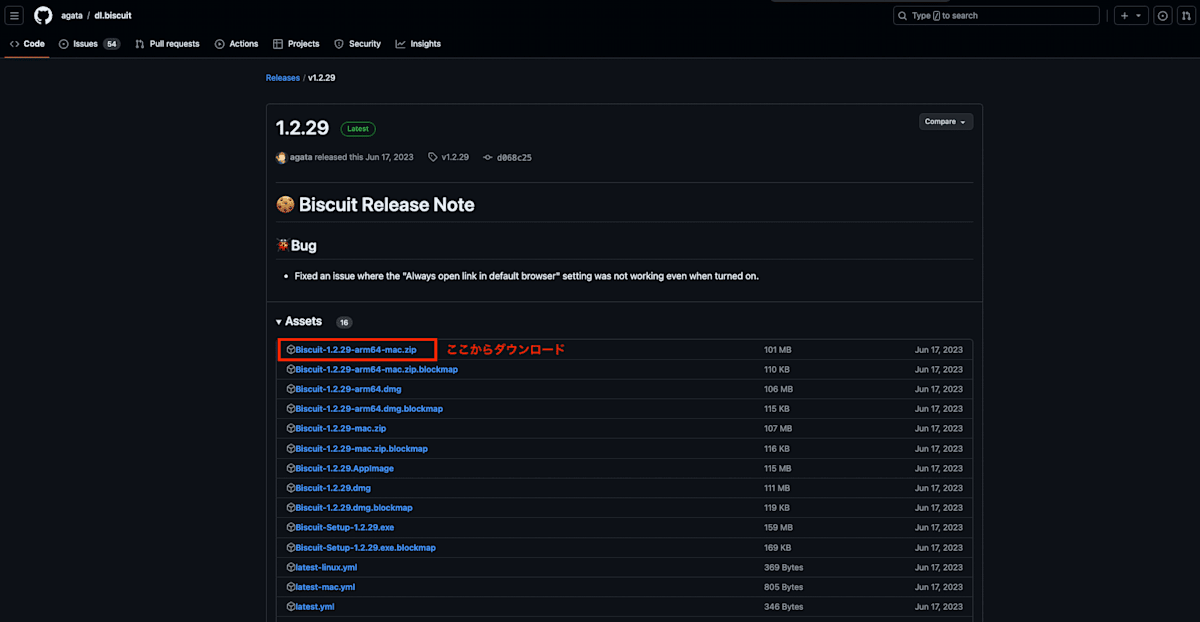This screenshot has width=1200, height=622.
Task: Click the agata owner link in header
Action: pos(73,16)
